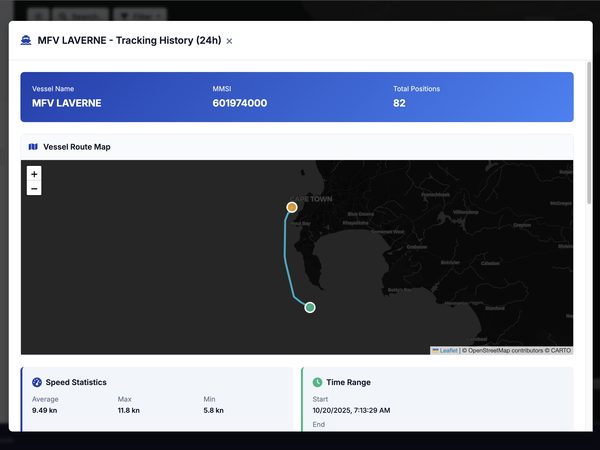Click the Cape Town label on map
This screenshot has height=450, width=600.
[x=311, y=199]
